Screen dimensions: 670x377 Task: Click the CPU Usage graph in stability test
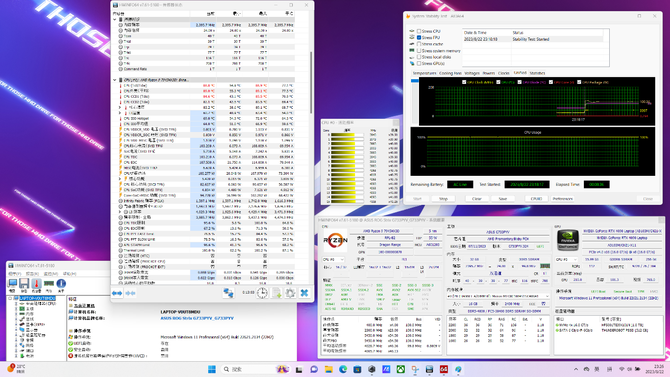pos(532,151)
